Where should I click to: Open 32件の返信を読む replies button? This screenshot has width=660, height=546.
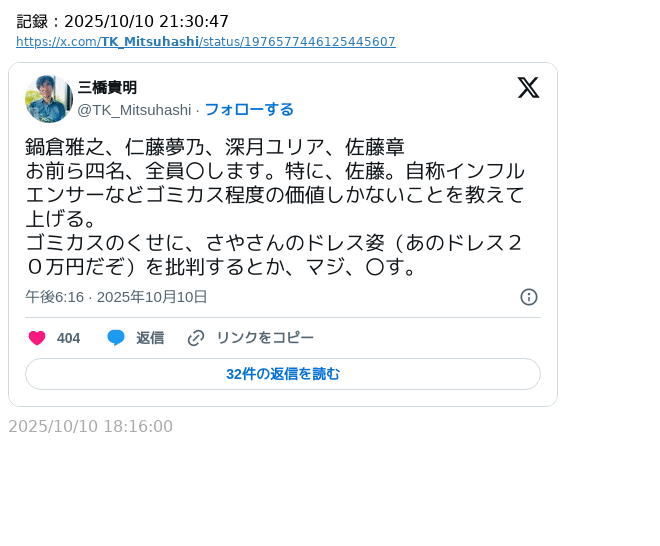coord(283,374)
